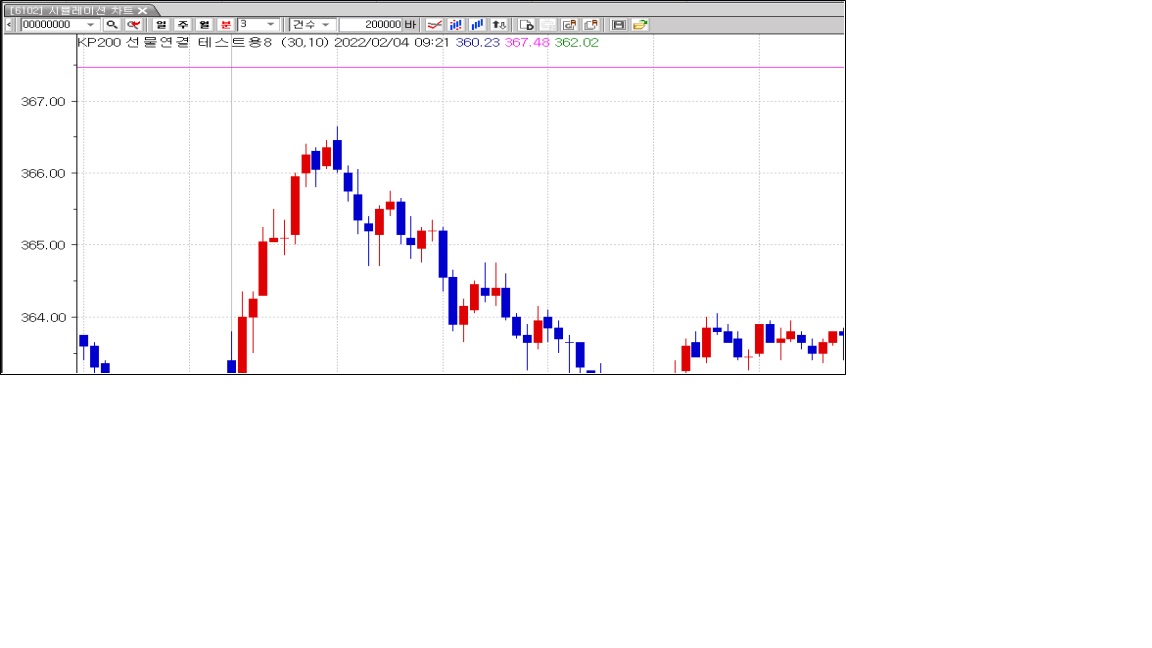Viewport: 1152px width, 648px height.
Task: Click the left arrow button before the code field
Action: tap(10, 24)
